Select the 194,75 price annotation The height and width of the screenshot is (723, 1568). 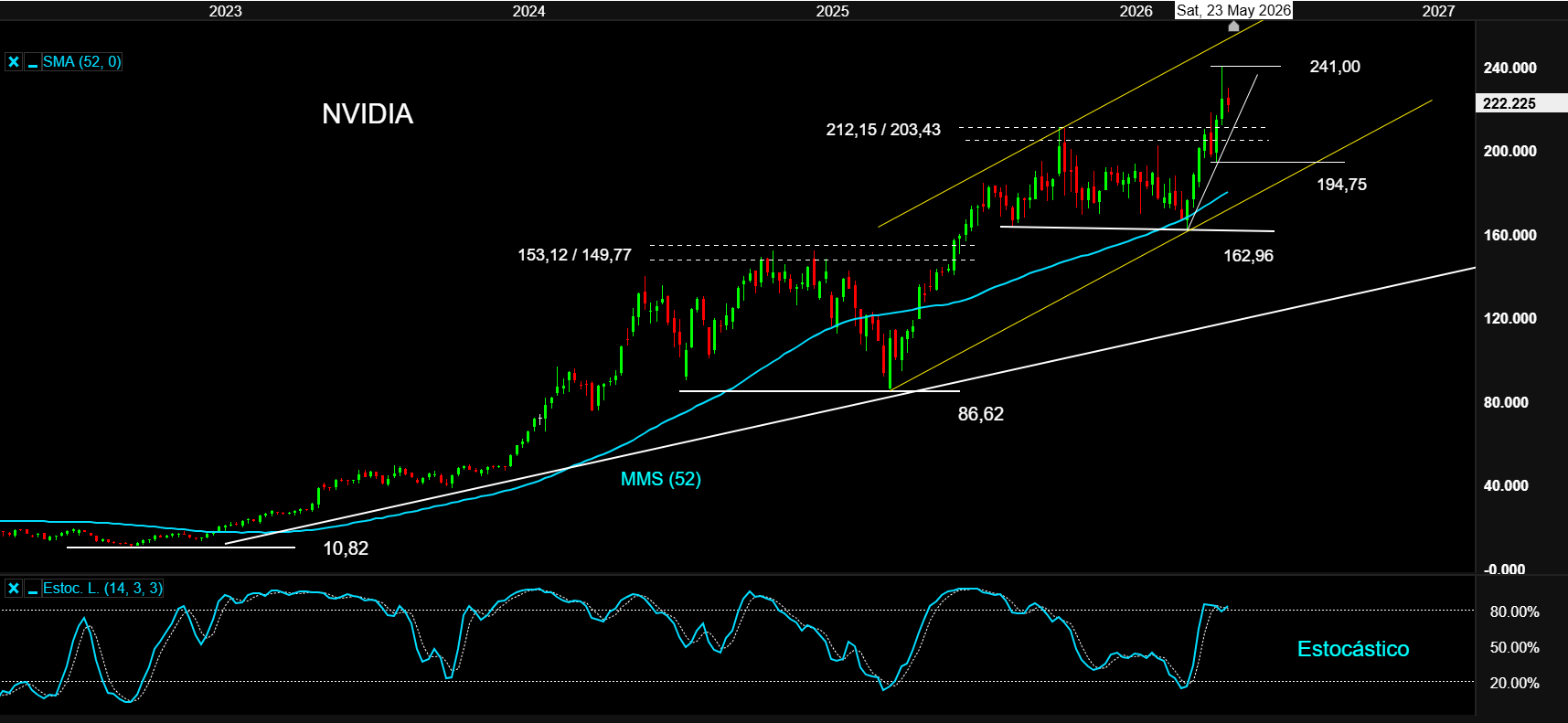(1341, 185)
